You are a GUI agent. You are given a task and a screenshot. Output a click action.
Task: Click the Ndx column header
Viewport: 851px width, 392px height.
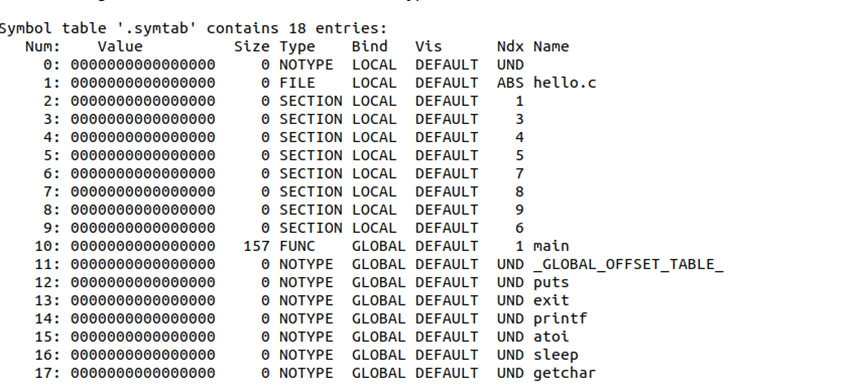tap(510, 47)
